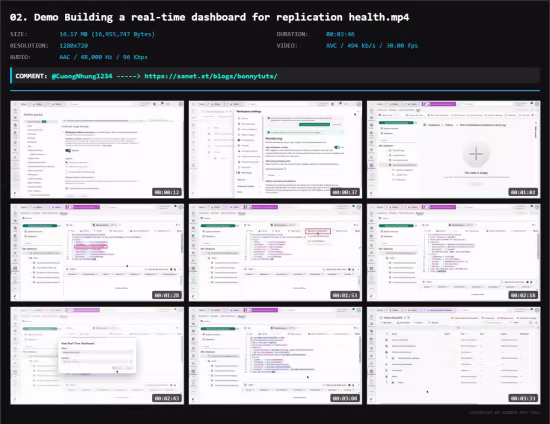Open the thumbnail stamped 00:01:53
The width and height of the screenshot is (550, 424).
click(275, 253)
